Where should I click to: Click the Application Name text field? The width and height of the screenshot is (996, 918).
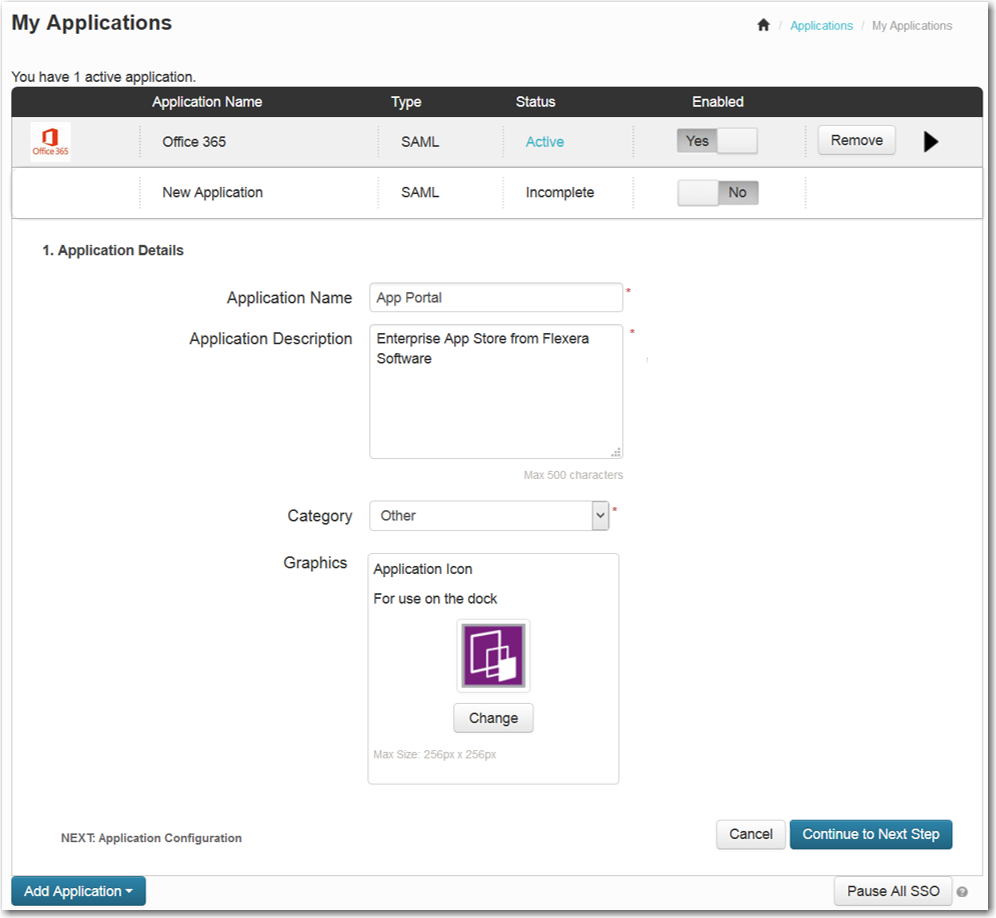point(496,298)
